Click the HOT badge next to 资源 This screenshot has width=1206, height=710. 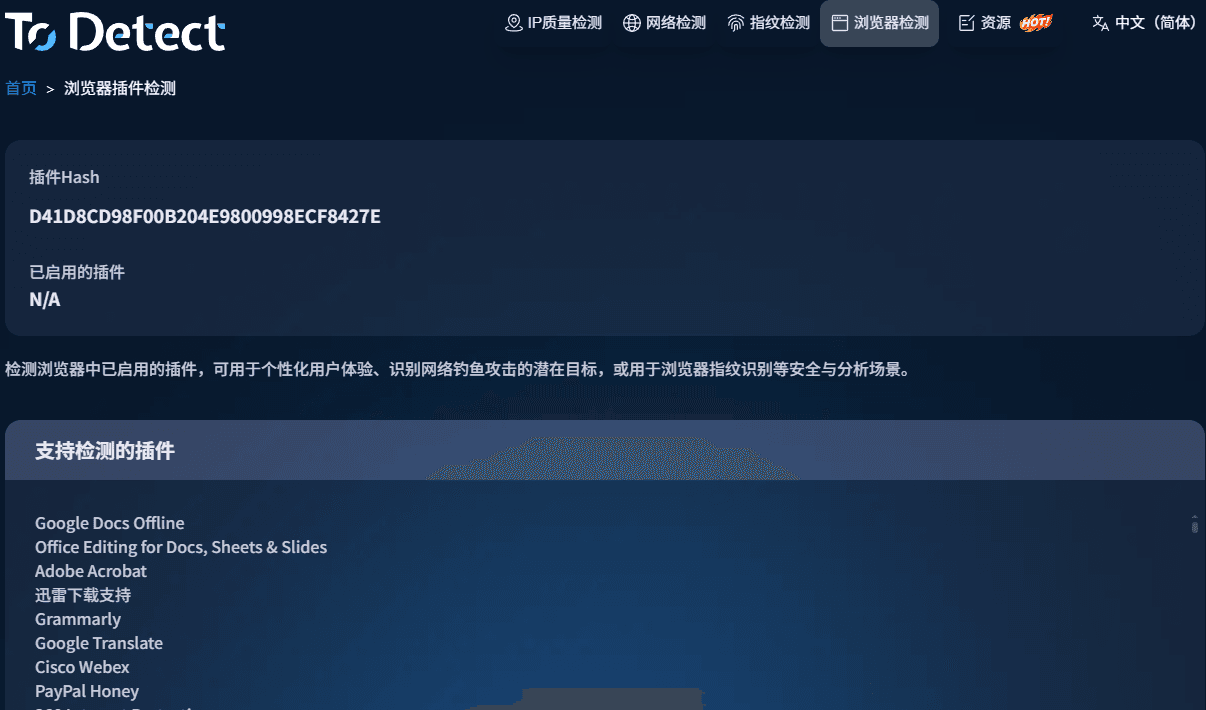pos(1036,22)
